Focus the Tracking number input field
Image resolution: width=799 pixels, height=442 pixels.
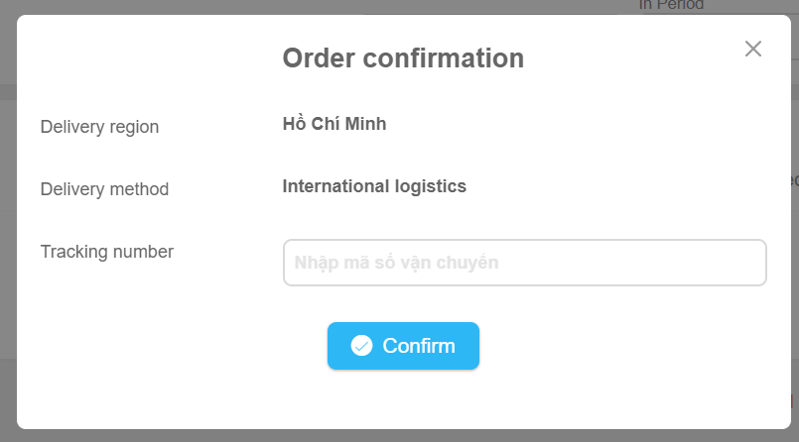tap(524, 263)
